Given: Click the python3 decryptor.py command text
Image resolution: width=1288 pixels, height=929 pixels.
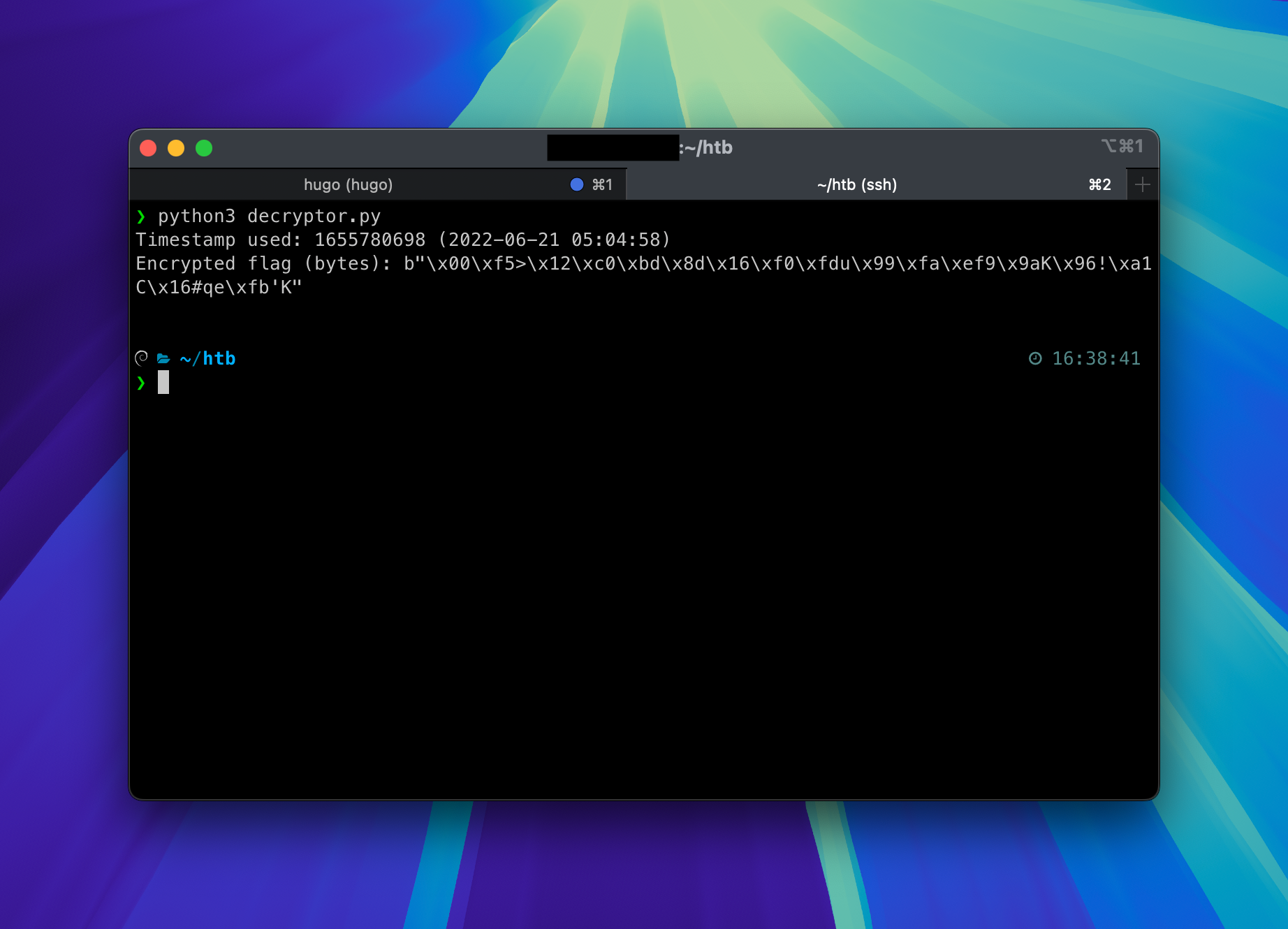Looking at the screenshot, I should [269, 217].
